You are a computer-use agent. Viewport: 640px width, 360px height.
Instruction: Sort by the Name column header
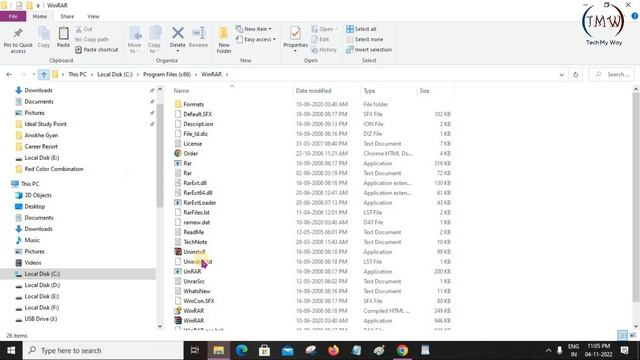[181, 91]
